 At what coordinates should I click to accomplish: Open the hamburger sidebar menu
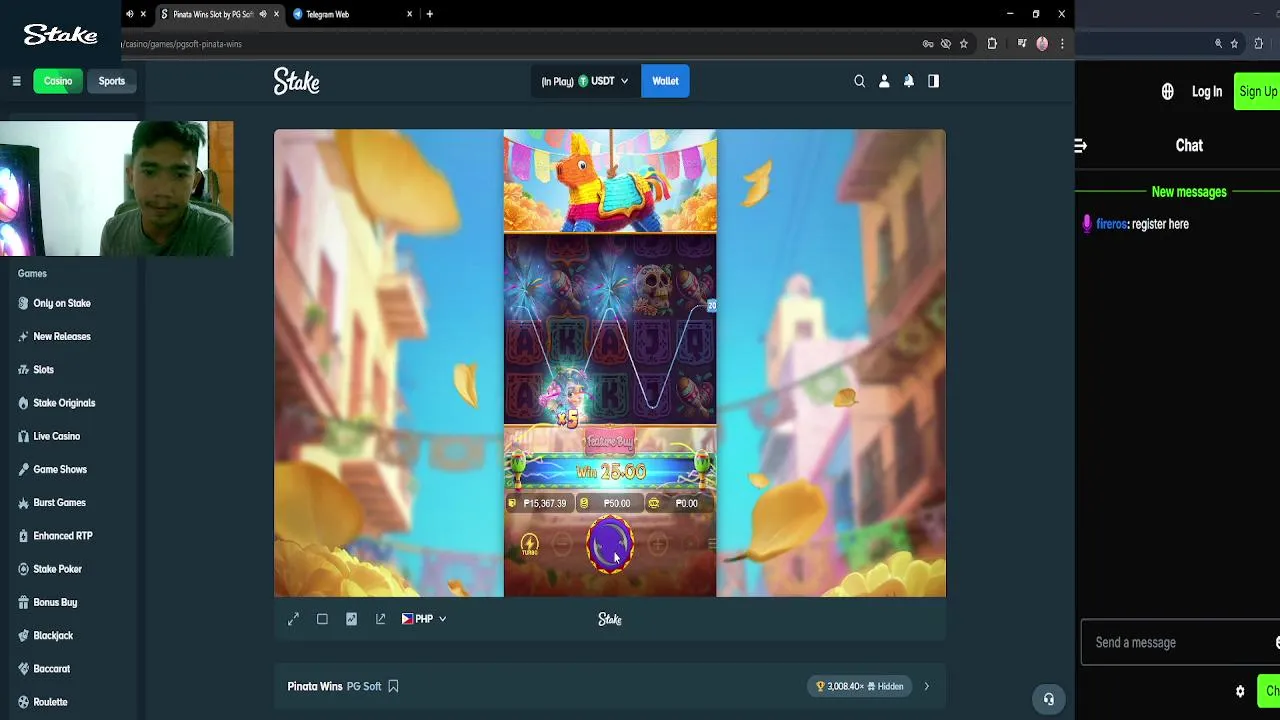click(x=16, y=81)
